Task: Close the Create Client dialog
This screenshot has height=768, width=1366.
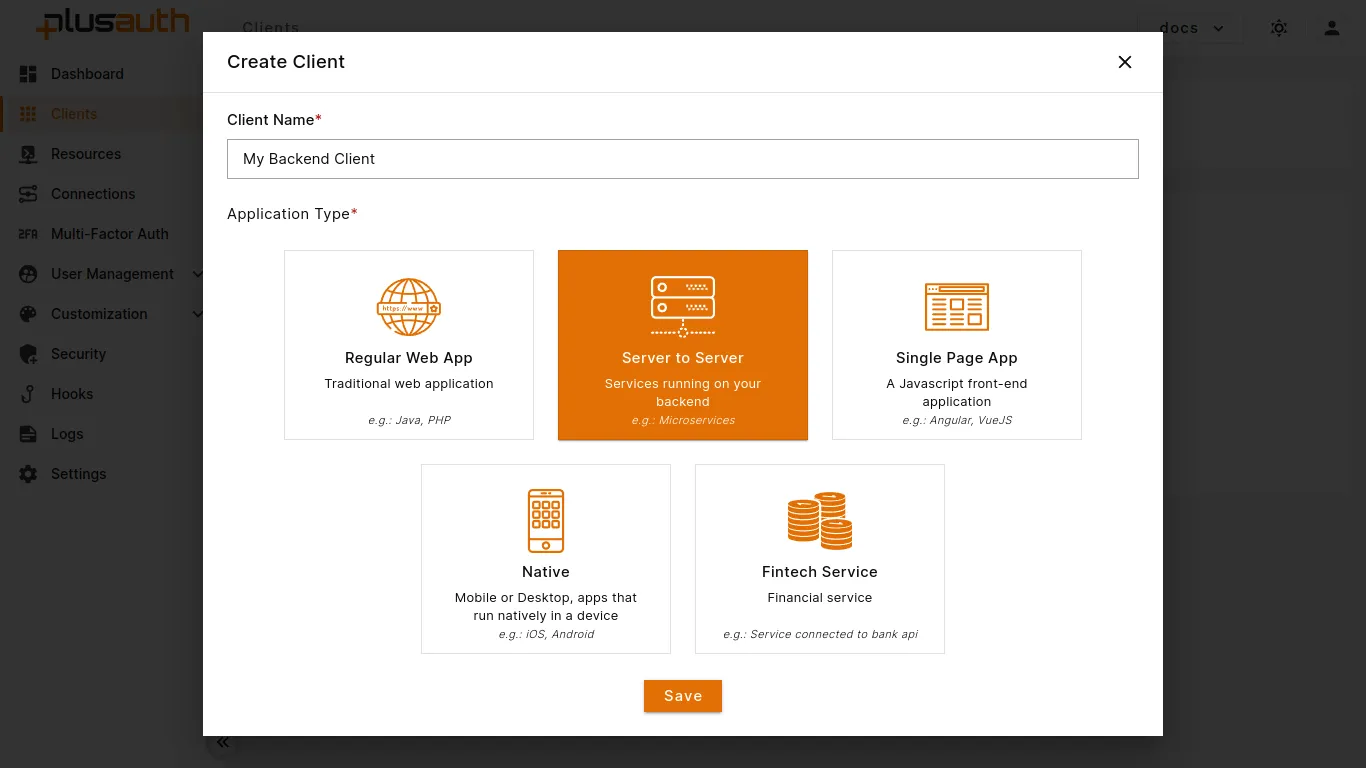Action: tap(1125, 62)
